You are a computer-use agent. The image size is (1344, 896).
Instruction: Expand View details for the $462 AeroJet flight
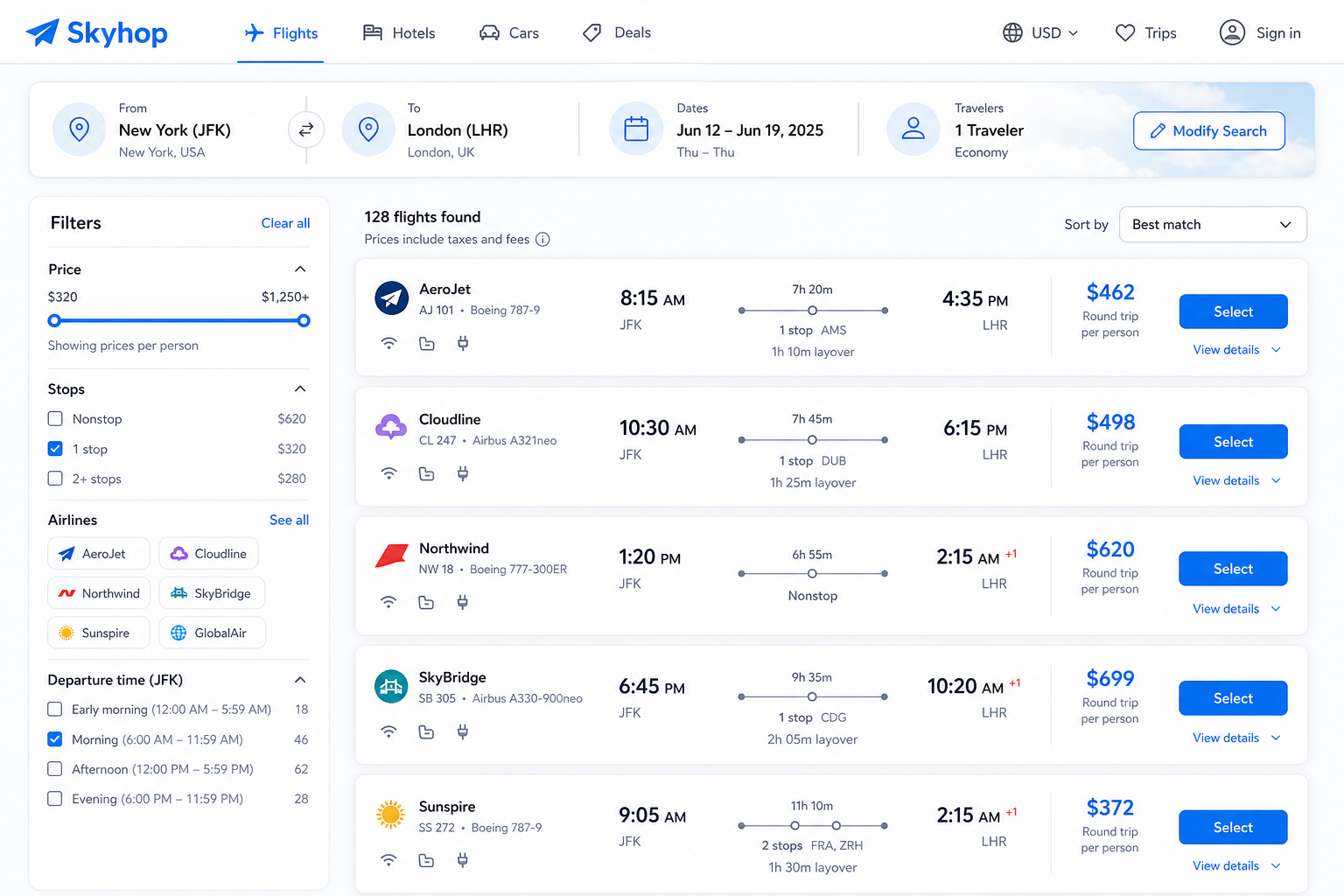(1236, 350)
